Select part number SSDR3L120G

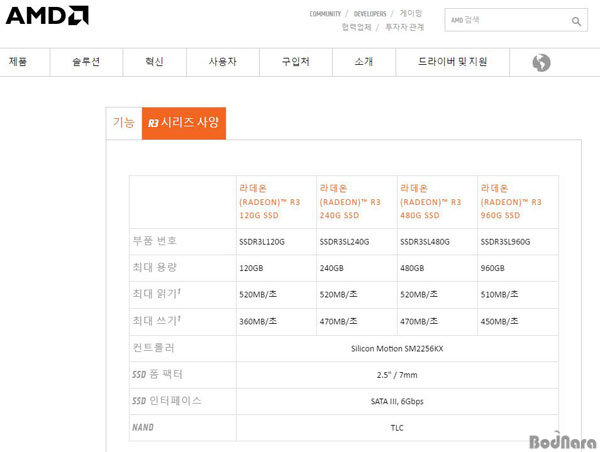coord(262,242)
